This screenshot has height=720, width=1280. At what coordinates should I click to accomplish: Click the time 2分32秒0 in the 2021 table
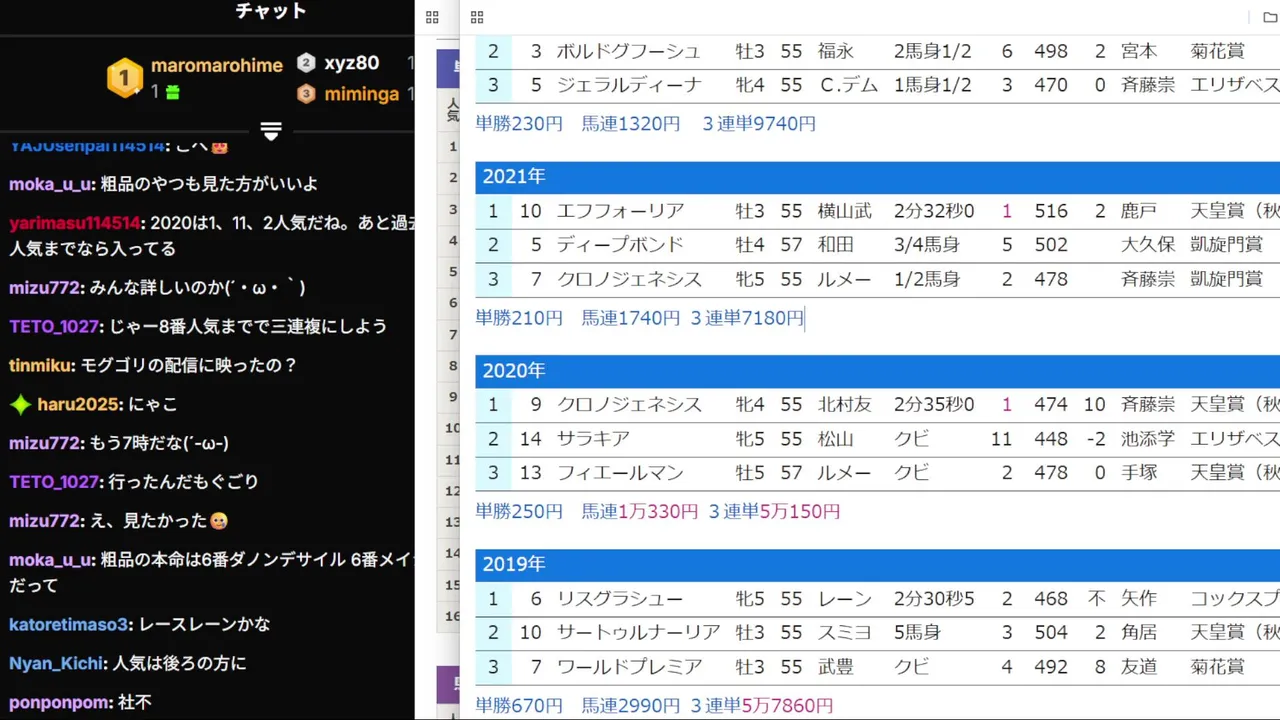coord(934,211)
